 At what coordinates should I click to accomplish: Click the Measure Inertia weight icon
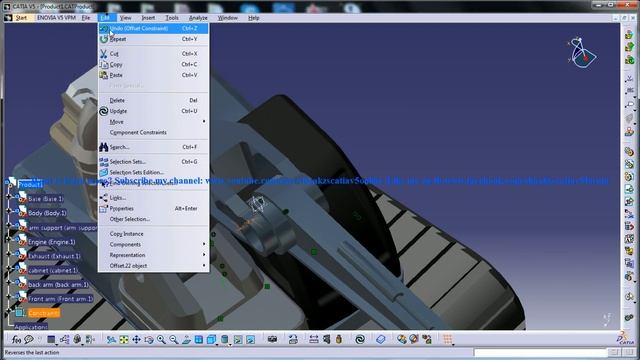pyautogui.click(x=339, y=339)
